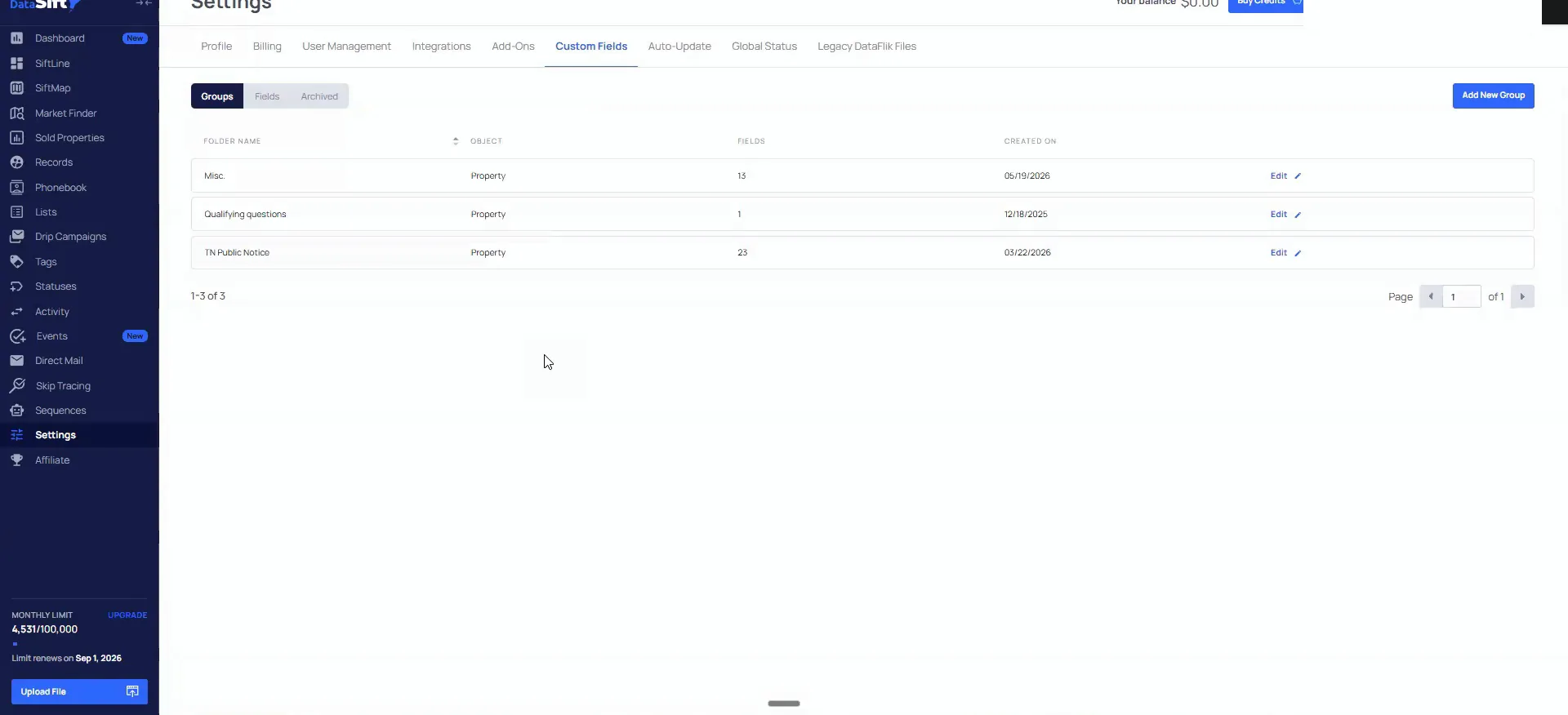The image size is (1568, 715).
Task: Open Activity arrows icon
Action: (x=16, y=312)
